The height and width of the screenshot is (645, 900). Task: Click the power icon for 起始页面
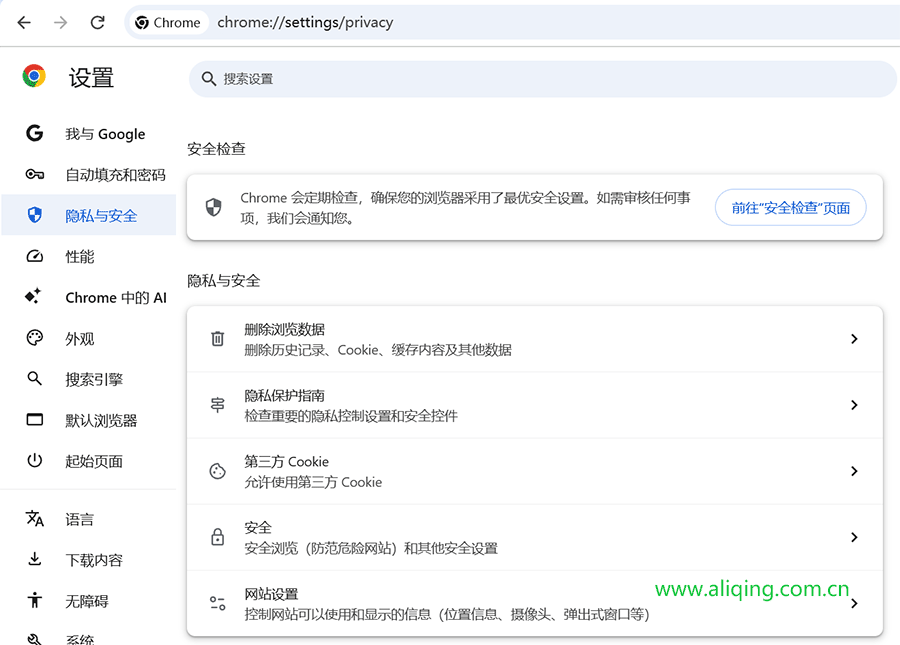(x=34, y=461)
